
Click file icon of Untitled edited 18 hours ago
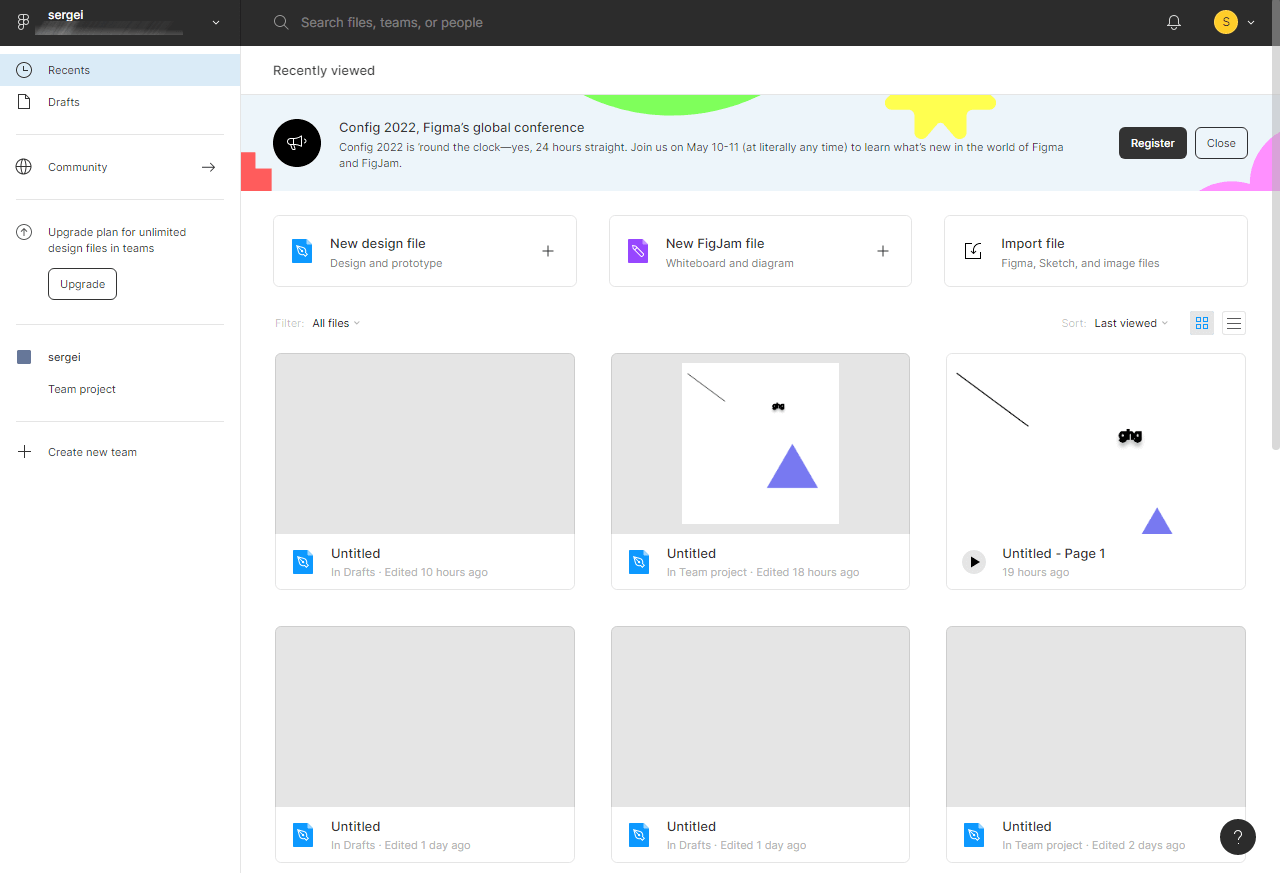point(639,562)
